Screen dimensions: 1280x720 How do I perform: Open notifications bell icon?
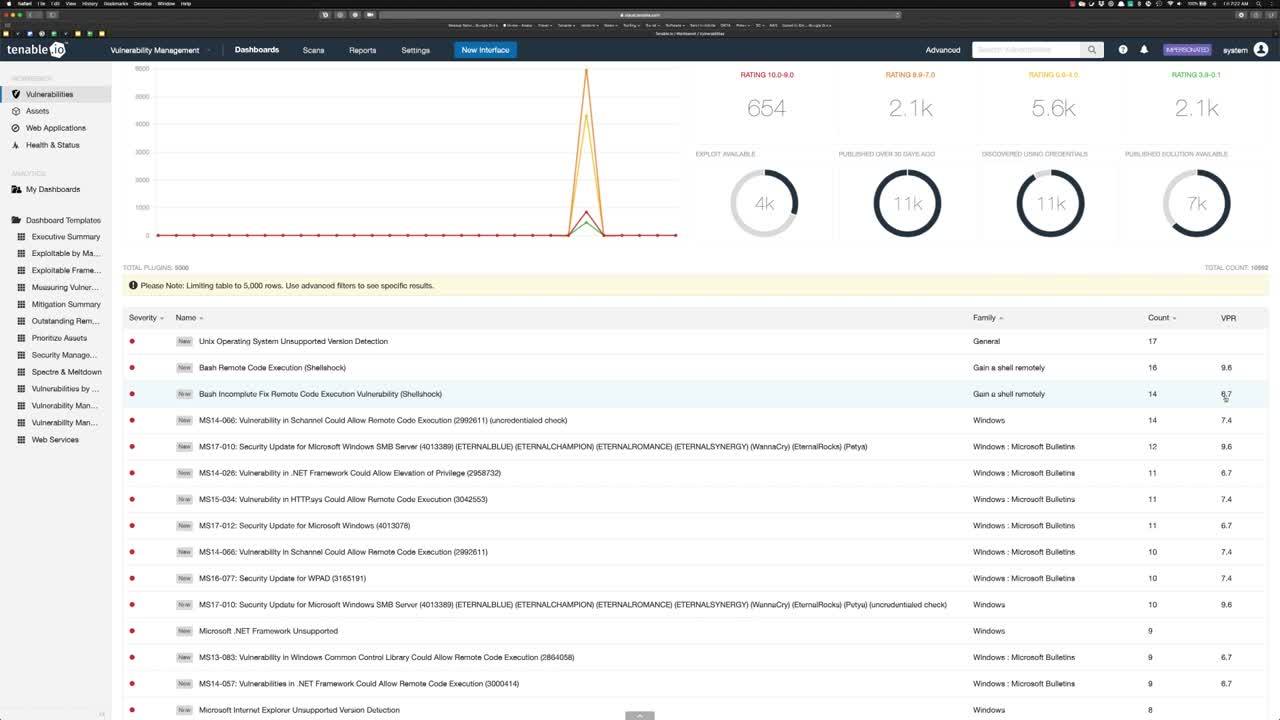pos(1144,49)
